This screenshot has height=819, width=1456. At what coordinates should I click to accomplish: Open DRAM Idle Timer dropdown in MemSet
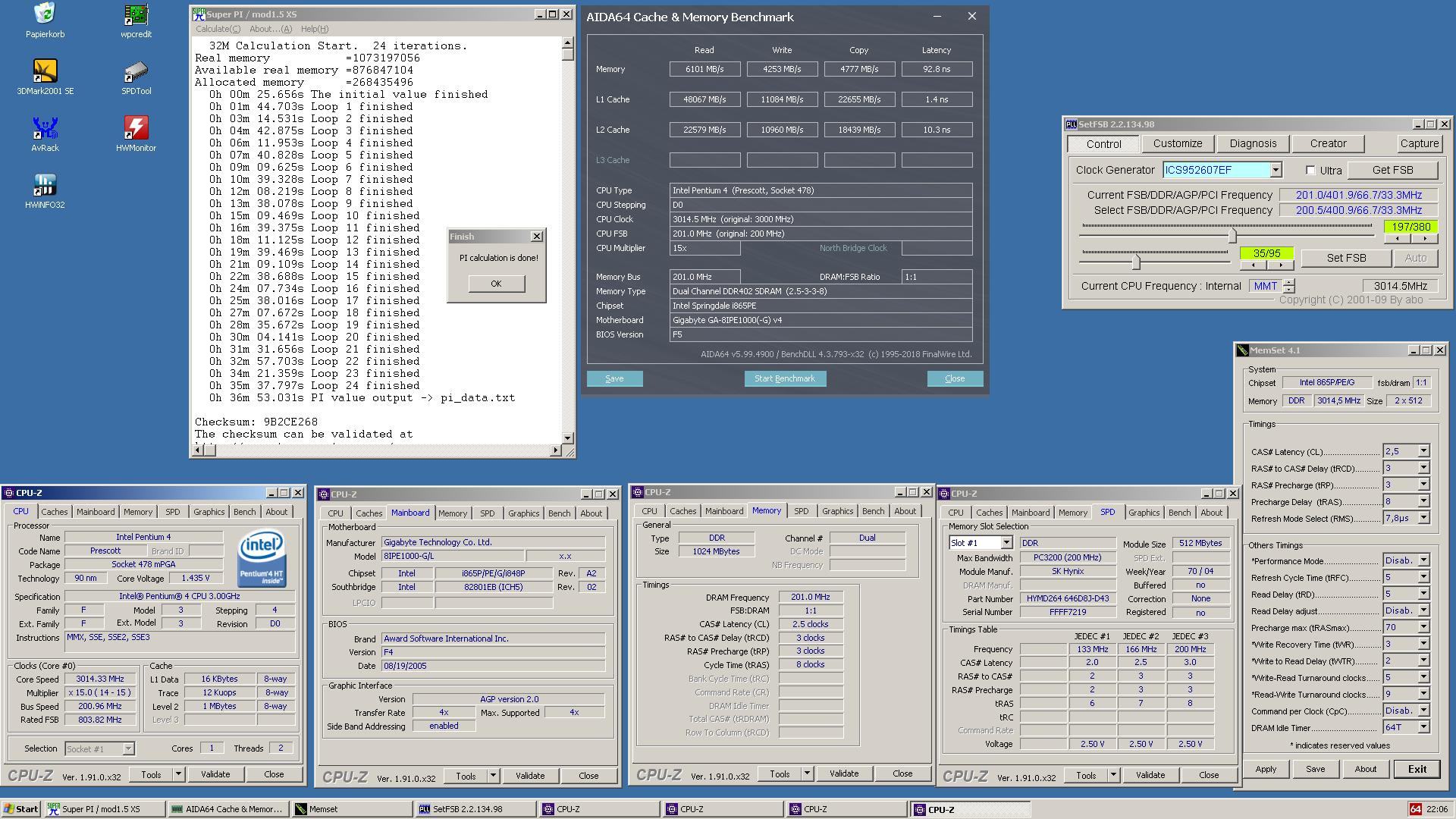point(1423,727)
